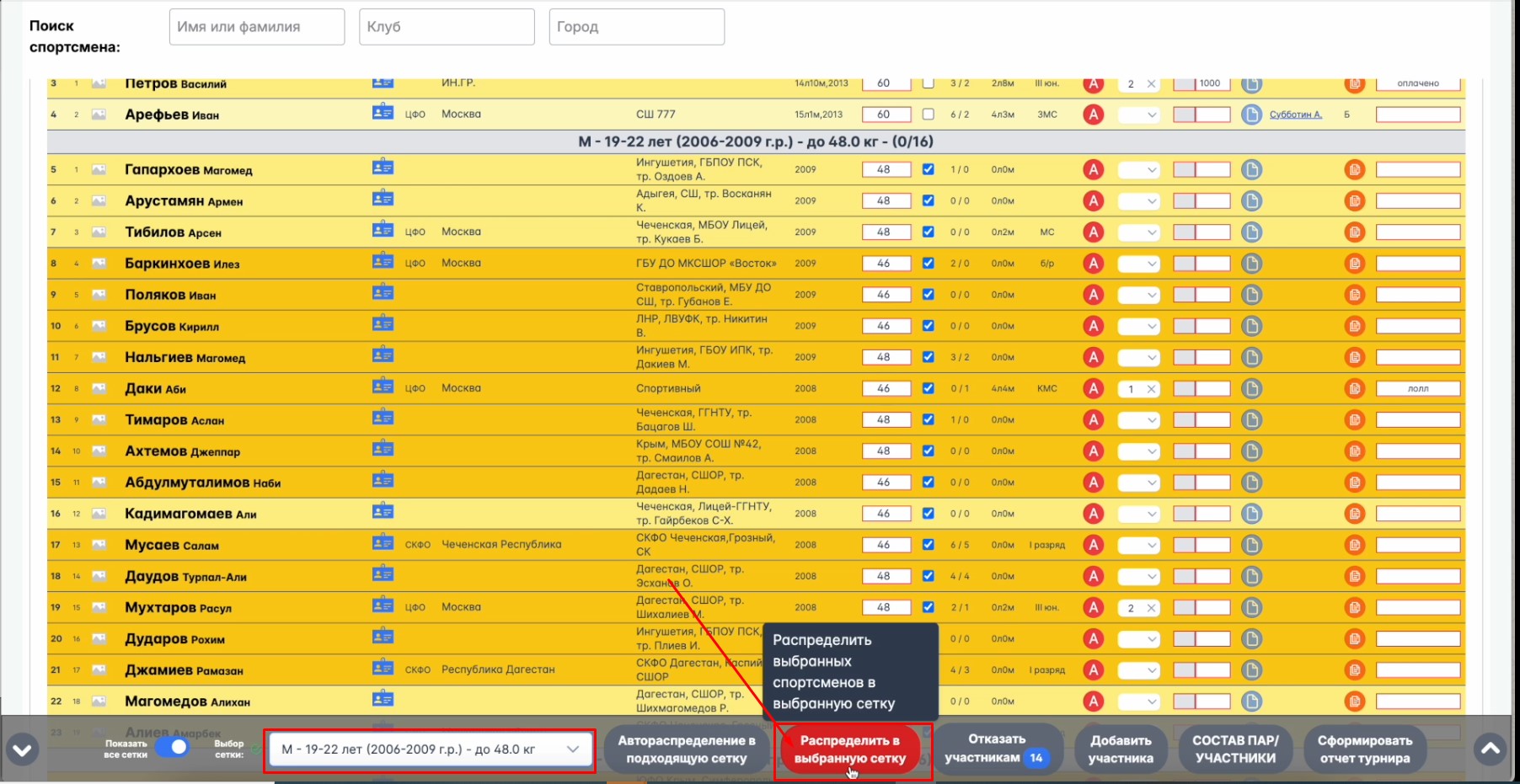Click the scroll-up chevron in bottom bar
The width and height of the screenshot is (1520, 784).
click(x=1490, y=749)
